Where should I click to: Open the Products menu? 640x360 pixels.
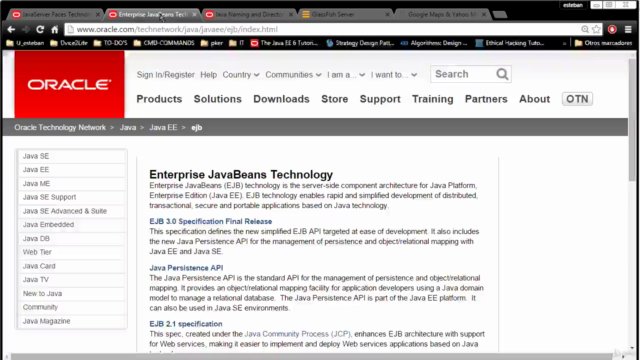[x=159, y=99]
